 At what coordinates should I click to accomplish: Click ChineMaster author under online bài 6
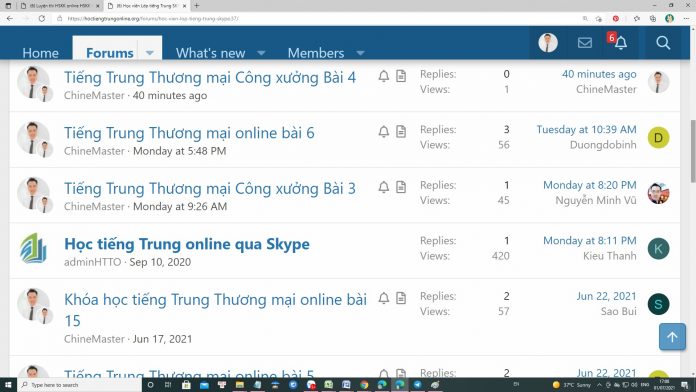click(94, 151)
